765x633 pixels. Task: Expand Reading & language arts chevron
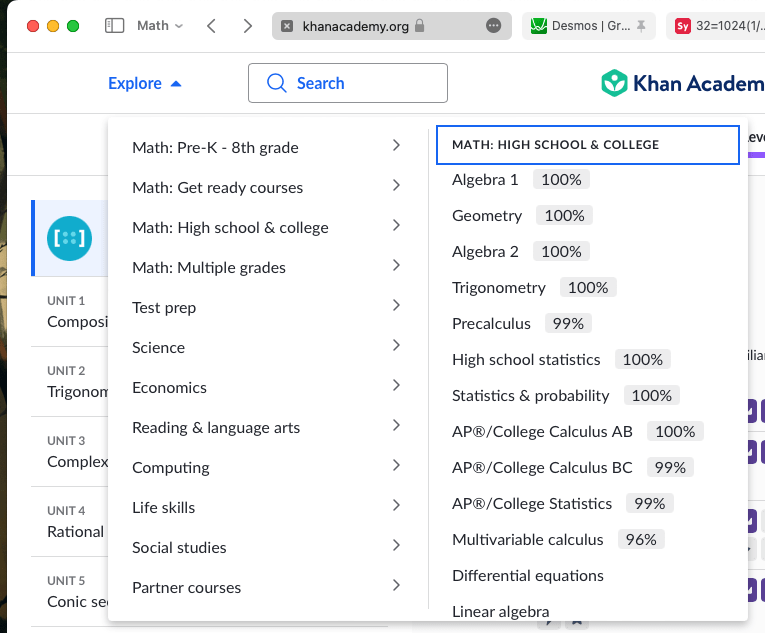pyautogui.click(x=396, y=426)
